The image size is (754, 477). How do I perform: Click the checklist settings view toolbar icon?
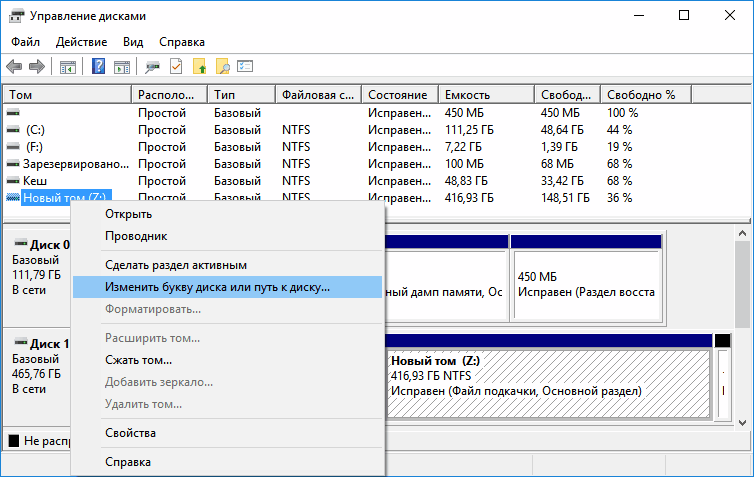tap(245, 67)
